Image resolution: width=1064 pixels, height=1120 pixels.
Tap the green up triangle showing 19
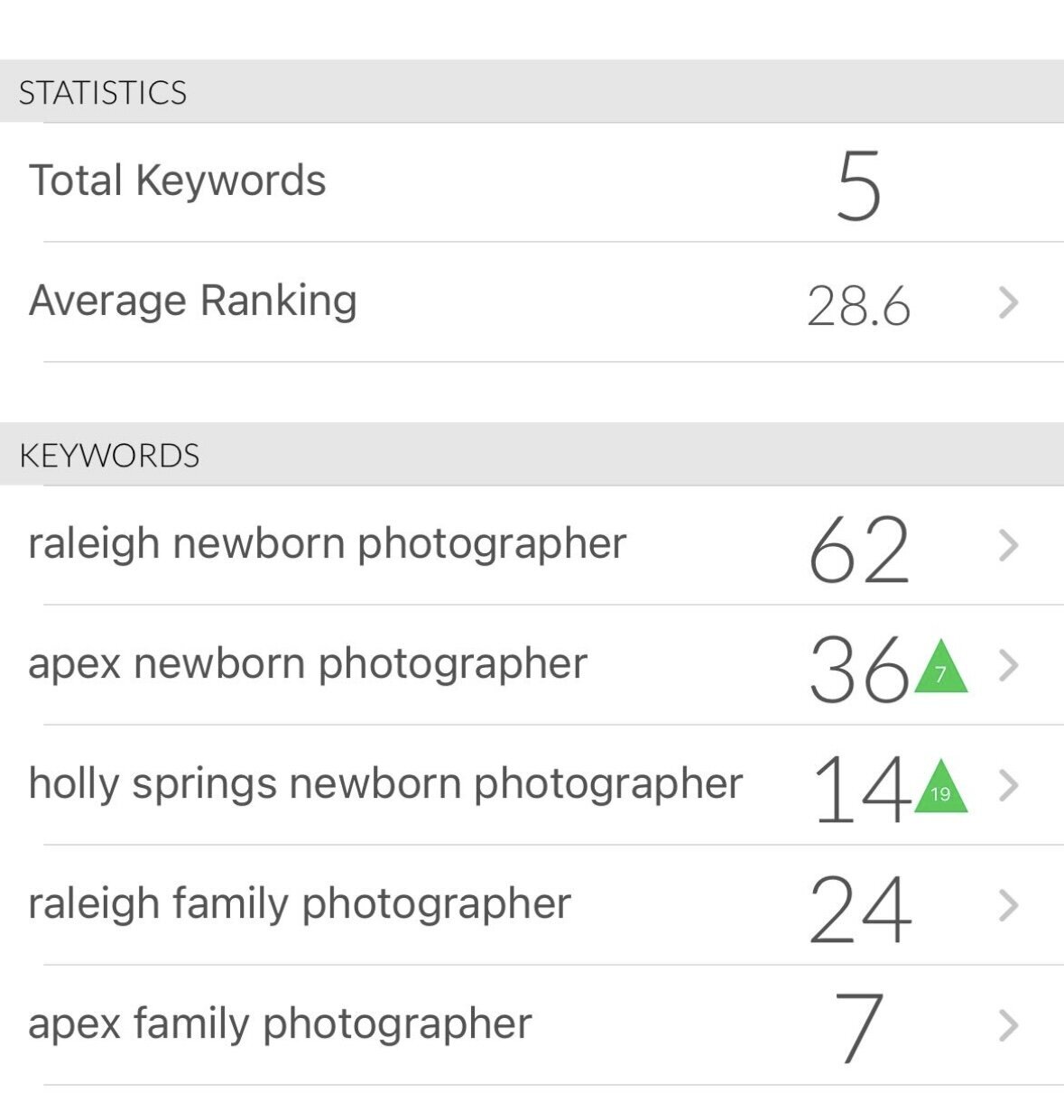(x=940, y=791)
